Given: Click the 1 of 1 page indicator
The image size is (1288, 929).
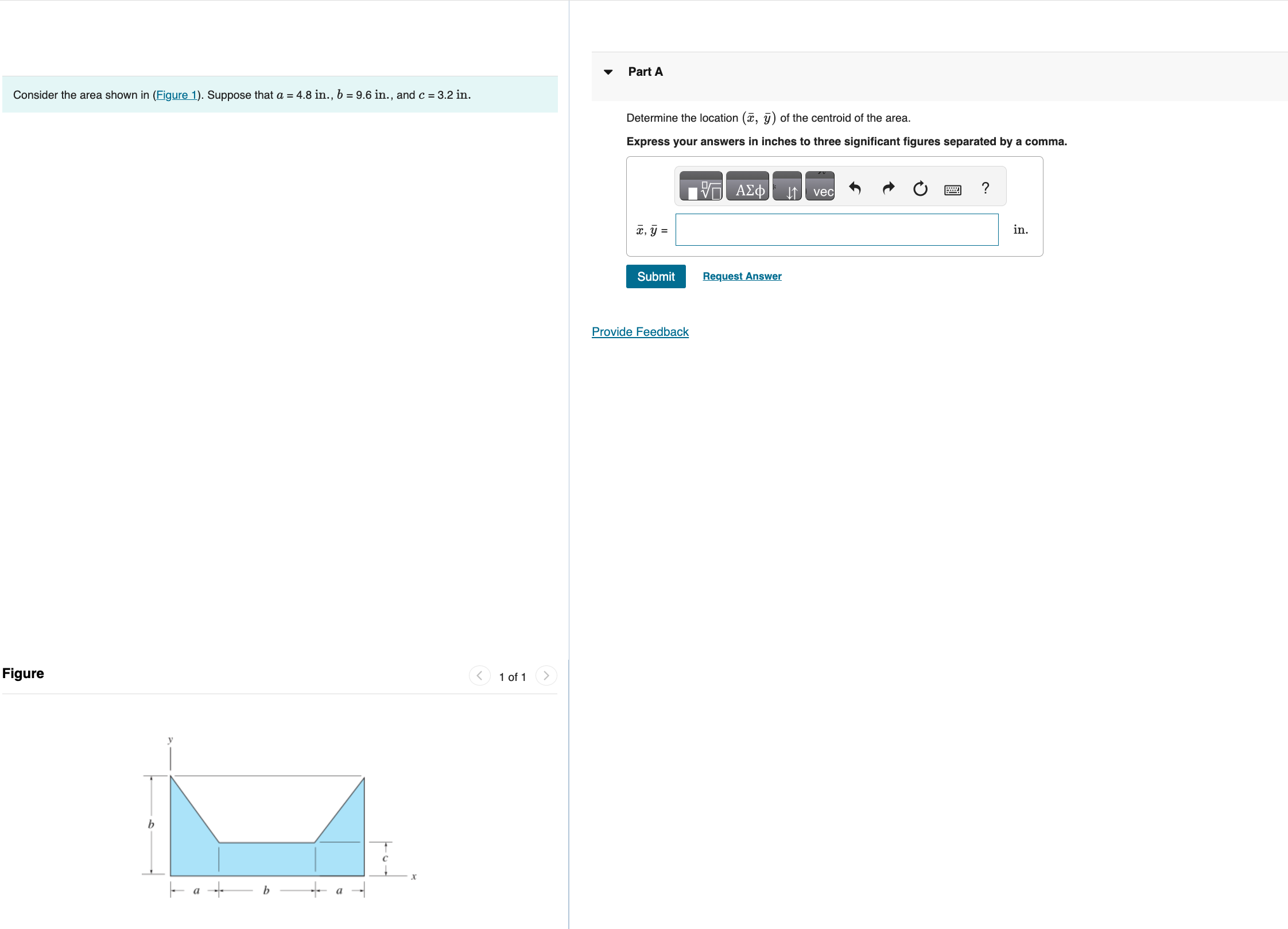Looking at the screenshot, I should coord(513,676).
